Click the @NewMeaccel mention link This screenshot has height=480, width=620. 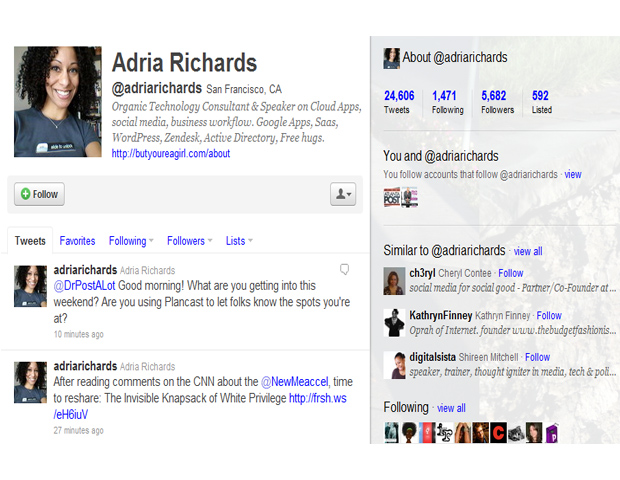click(x=297, y=382)
